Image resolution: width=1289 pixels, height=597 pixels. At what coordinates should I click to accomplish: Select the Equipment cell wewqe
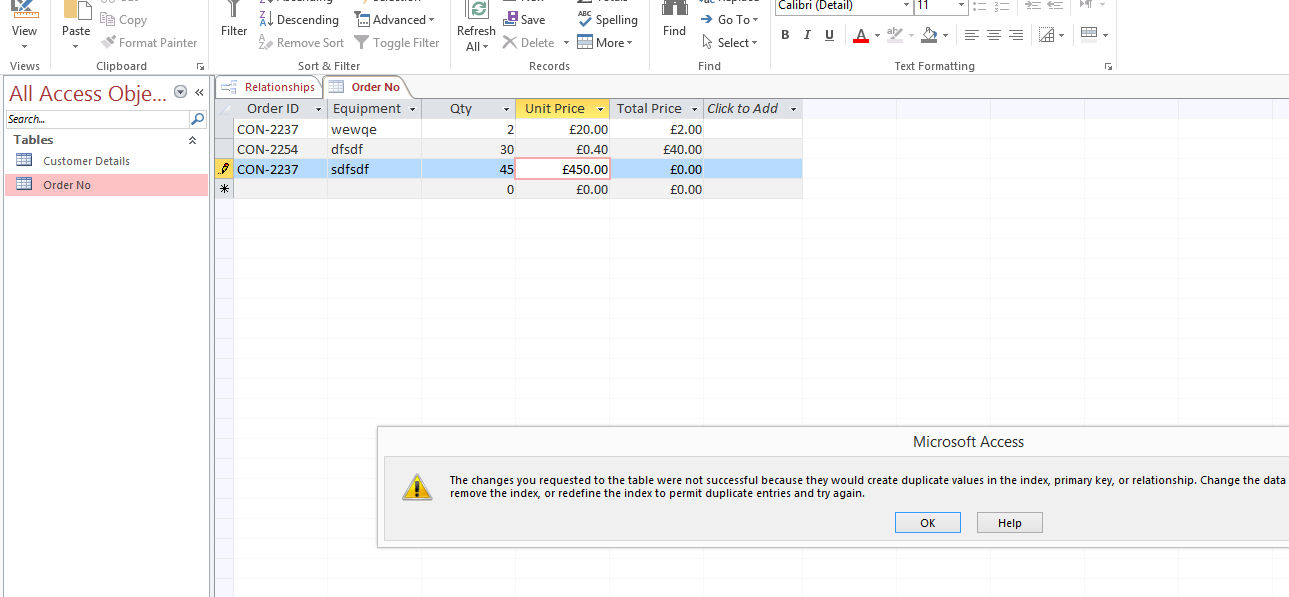point(374,129)
